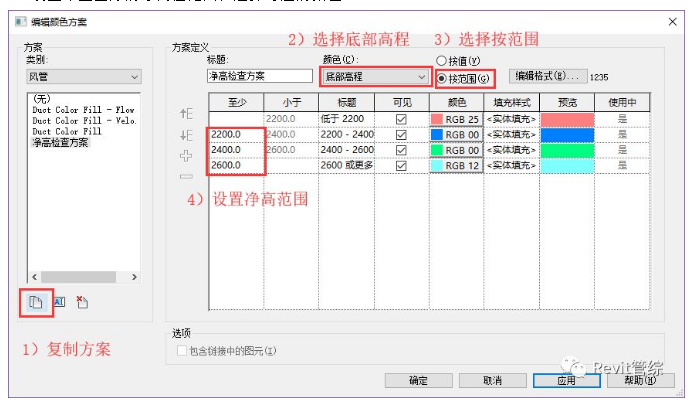Click the 可见 column header
The image size is (697, 406).
(402, 103)
